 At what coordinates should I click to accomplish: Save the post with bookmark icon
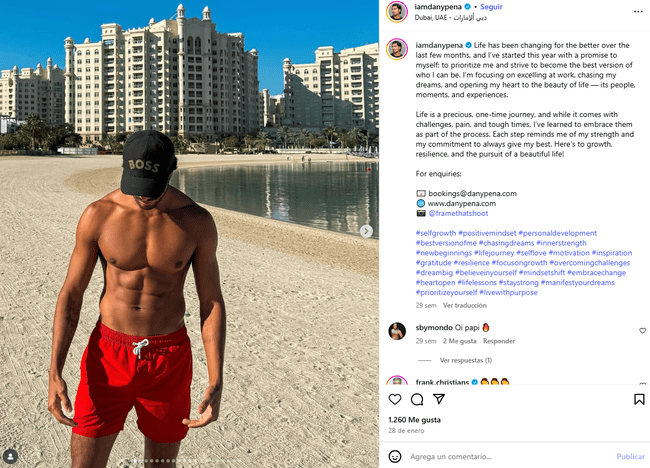639,399
